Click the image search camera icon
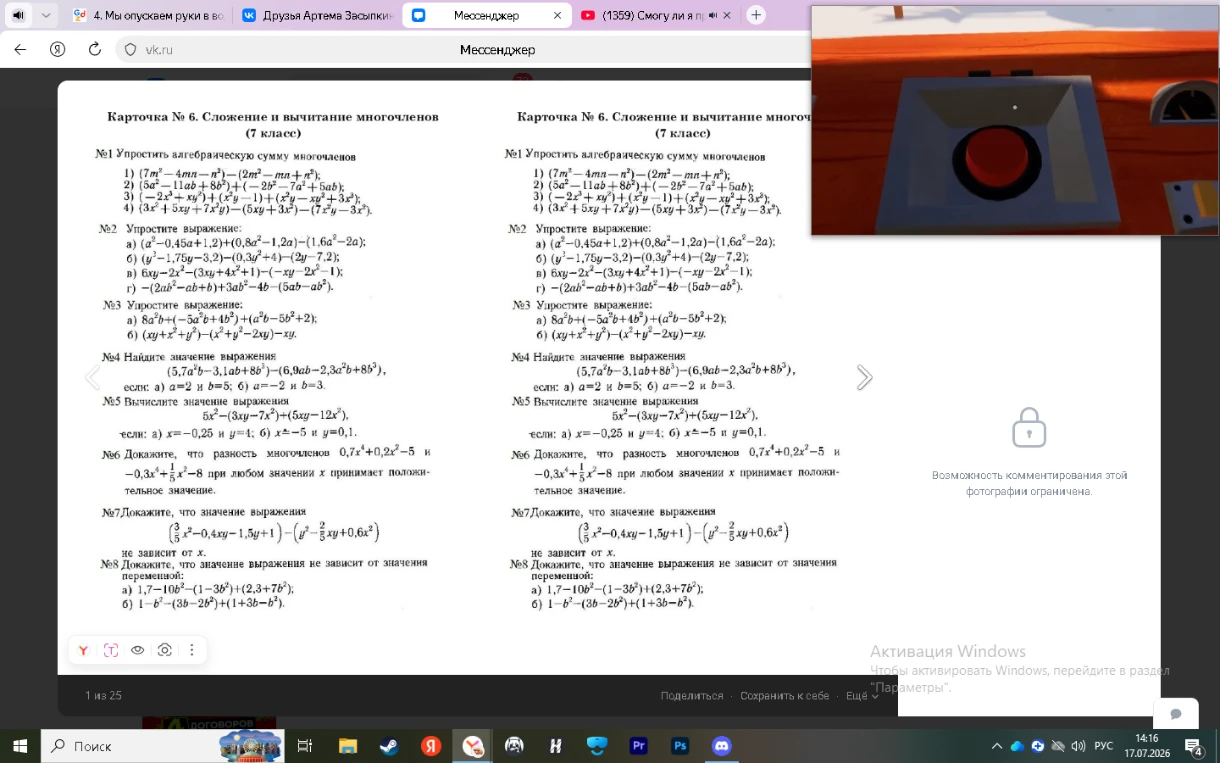Image resolution: width=1220 pixels, height=763 pixels. click(165, 651)
